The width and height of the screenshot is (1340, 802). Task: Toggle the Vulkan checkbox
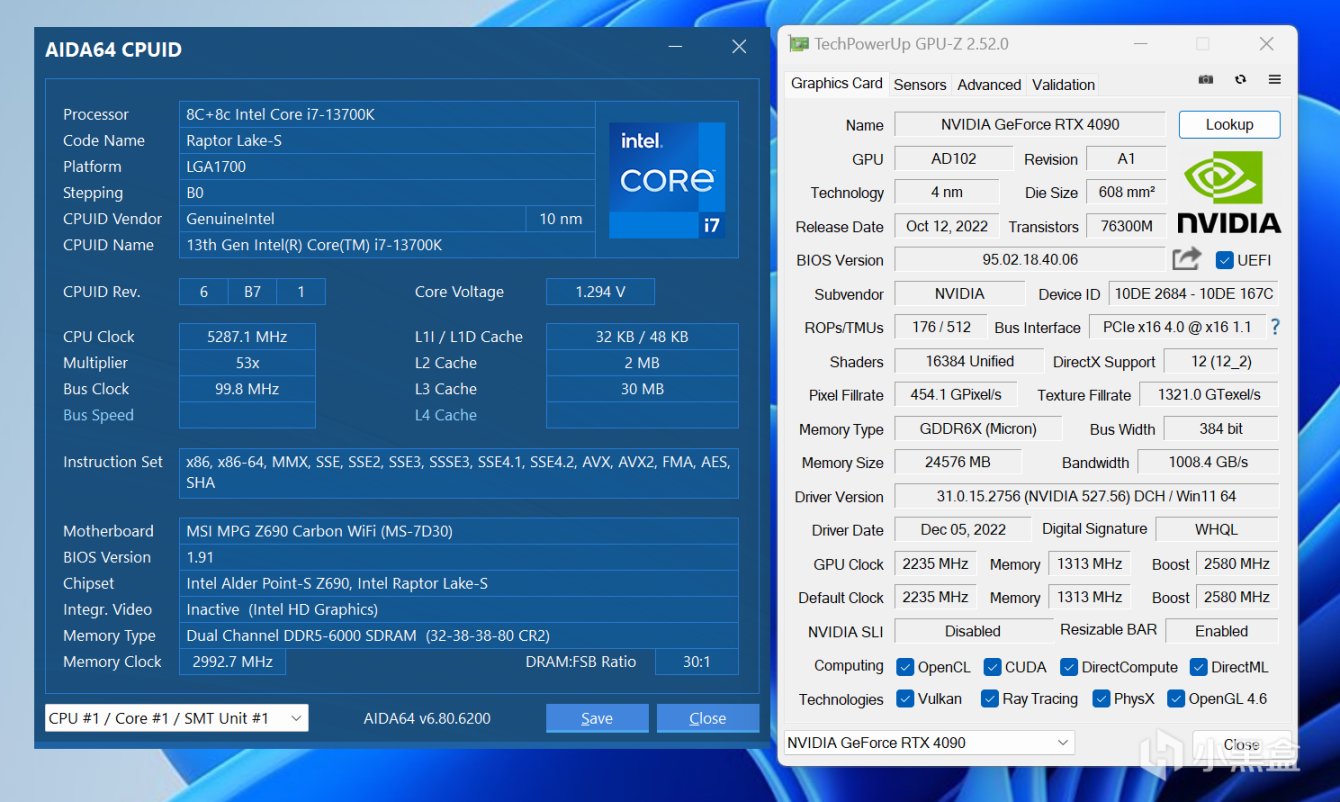[x=905, y=699]
